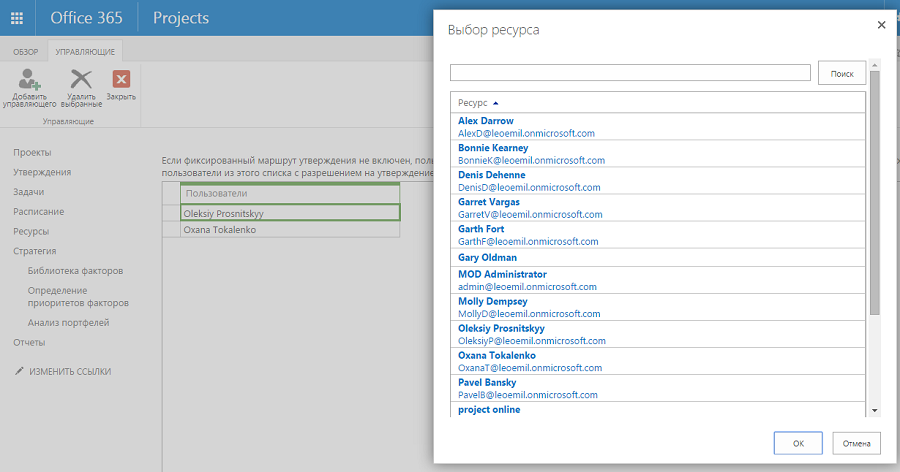The image size is (900, 472).
Task: Click the PavelB@leoemil.onmicrosoft.com address
Action: point(527,394)
